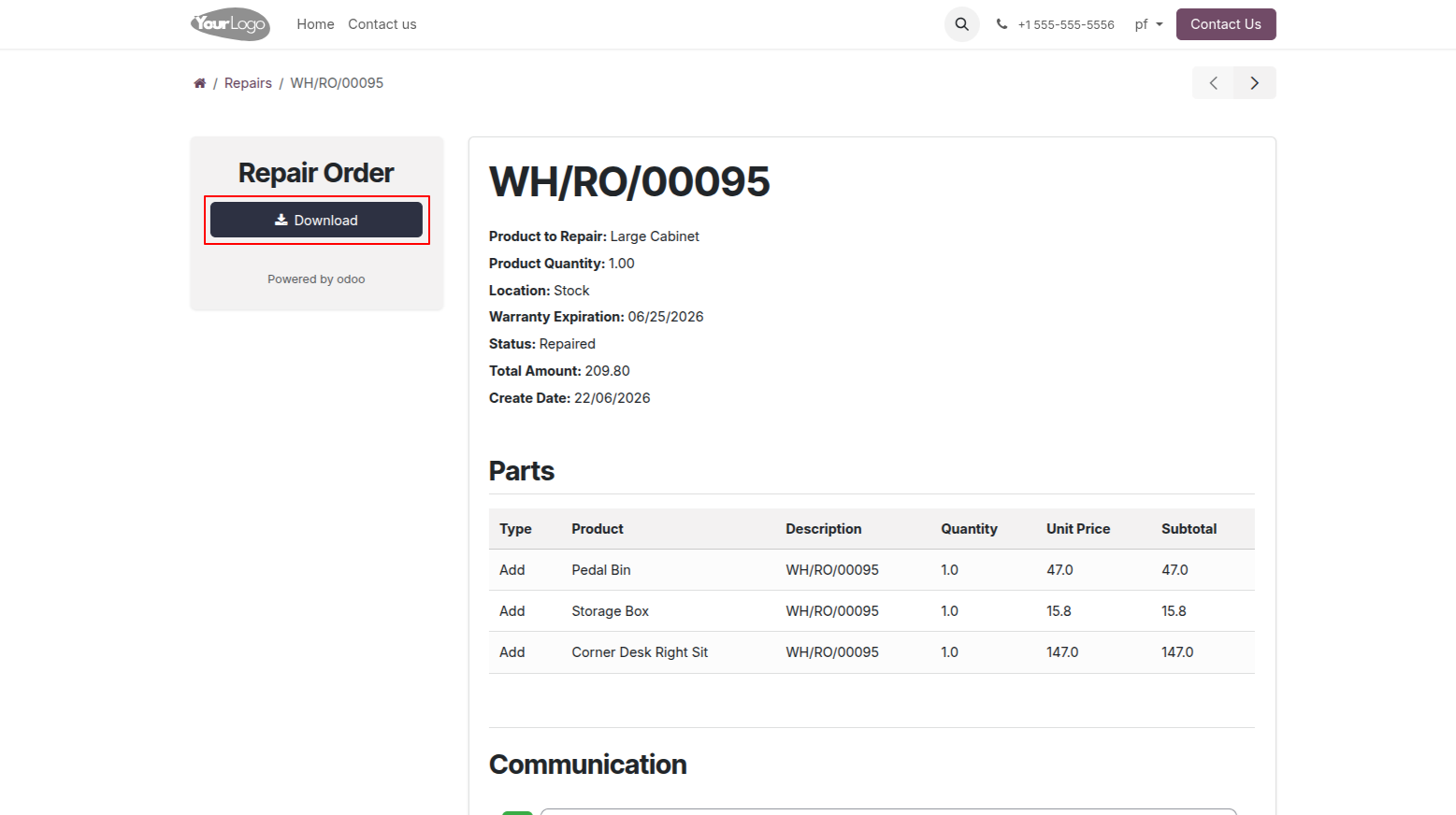This screenshot has width=1456, height=815.
Task: Click the Total Amount 209.80 line
Action: (x=559, y=371)
